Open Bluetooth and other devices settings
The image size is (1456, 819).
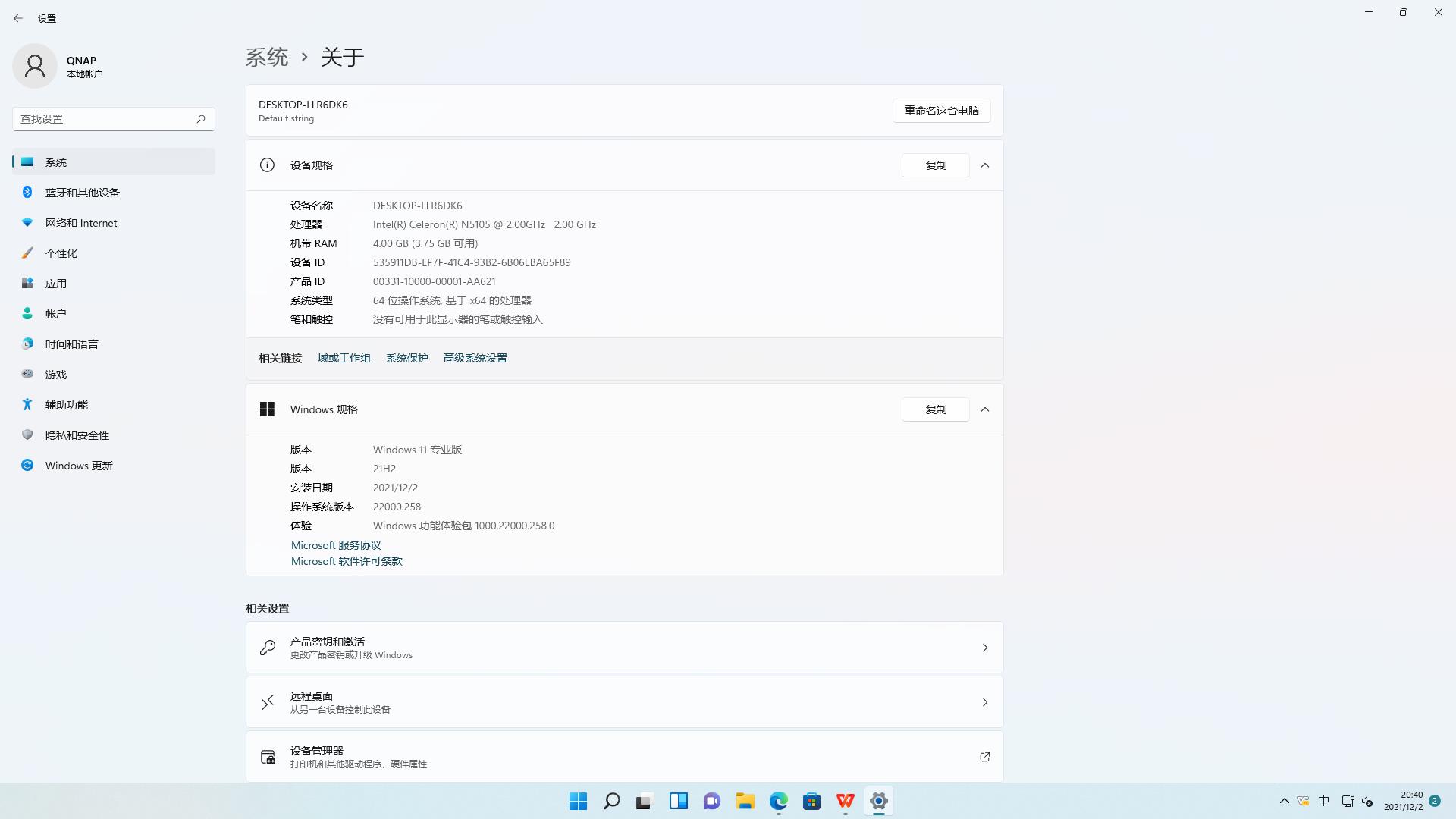[x=82, y=193]
